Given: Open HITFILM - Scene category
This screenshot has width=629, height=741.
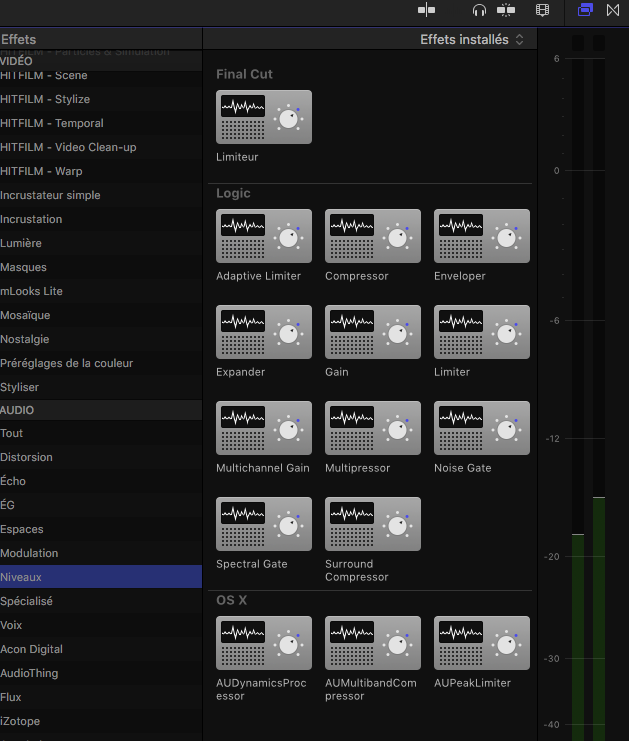Looking at the screenshot, I should click(x=101, y=78).
